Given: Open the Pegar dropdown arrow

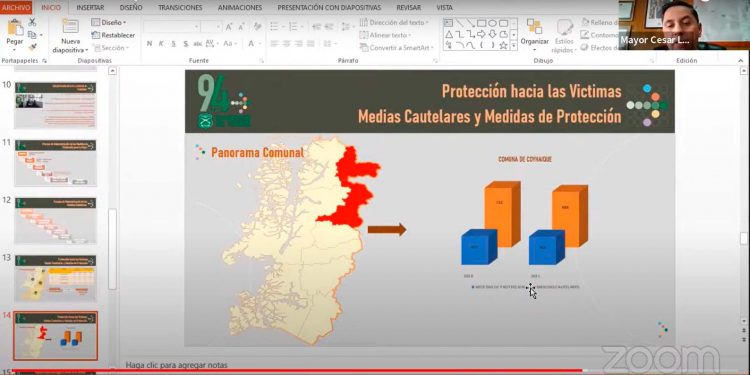Looking at the screenshot, I should point(15,49).
